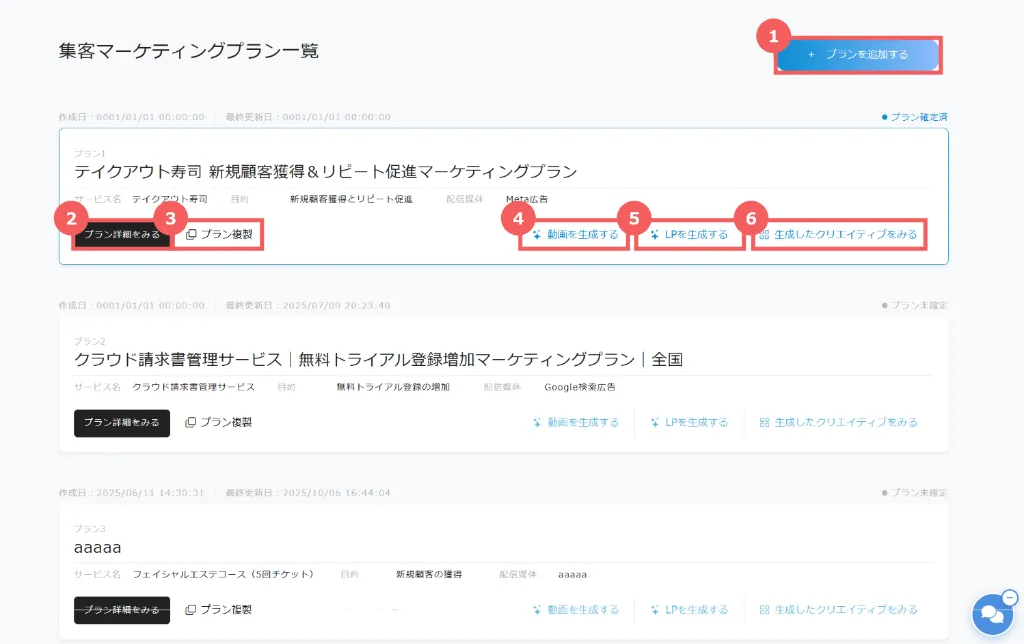1024x644 pixels.
Task: Open プラン詳細をみる for the aaaaa plan
Action: [x=122, y=609]
